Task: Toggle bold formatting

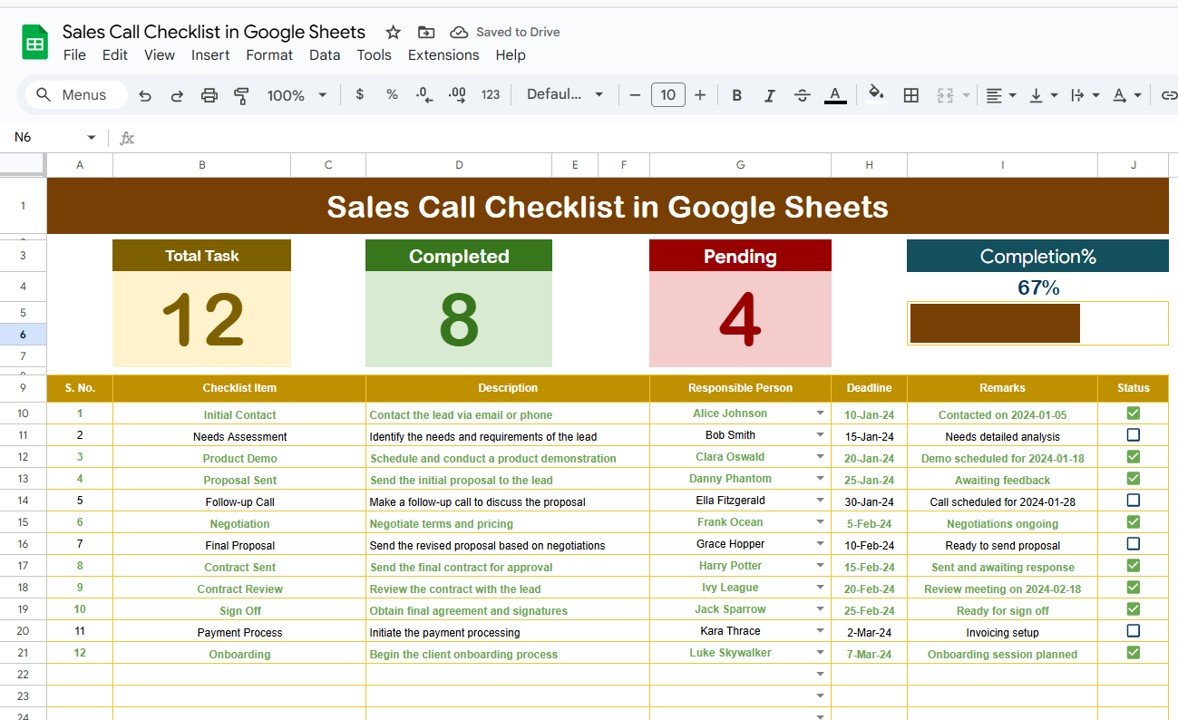Action: pyautogui.click(x=737, y=95)
